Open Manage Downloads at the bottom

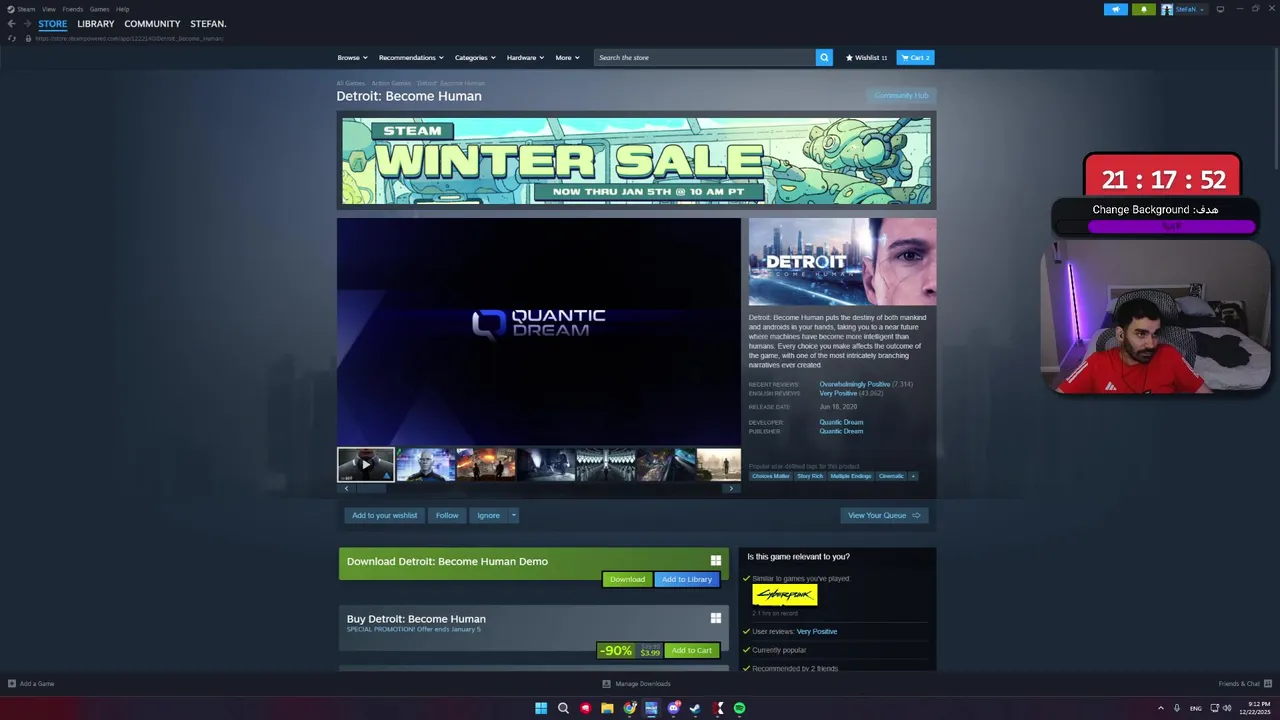click(636, 684)
